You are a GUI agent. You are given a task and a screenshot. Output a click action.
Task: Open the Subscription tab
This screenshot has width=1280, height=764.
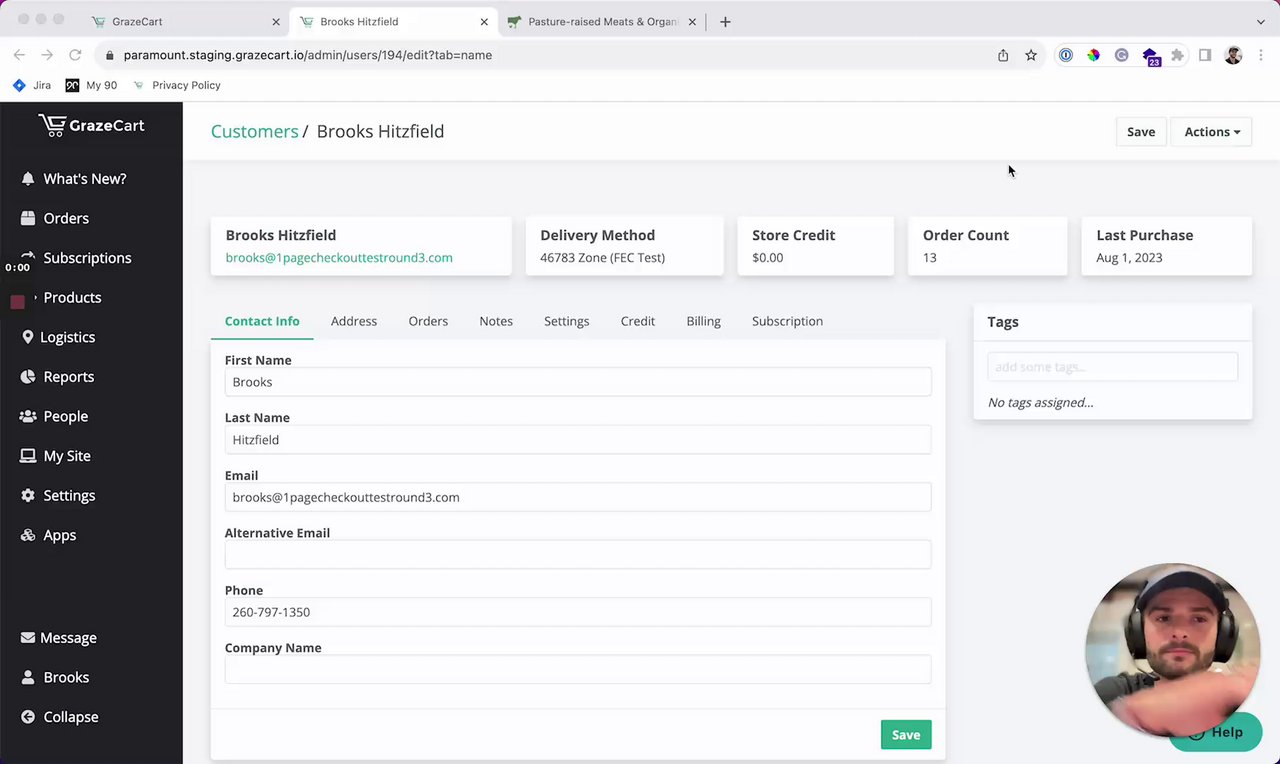[x=787, y=321]
